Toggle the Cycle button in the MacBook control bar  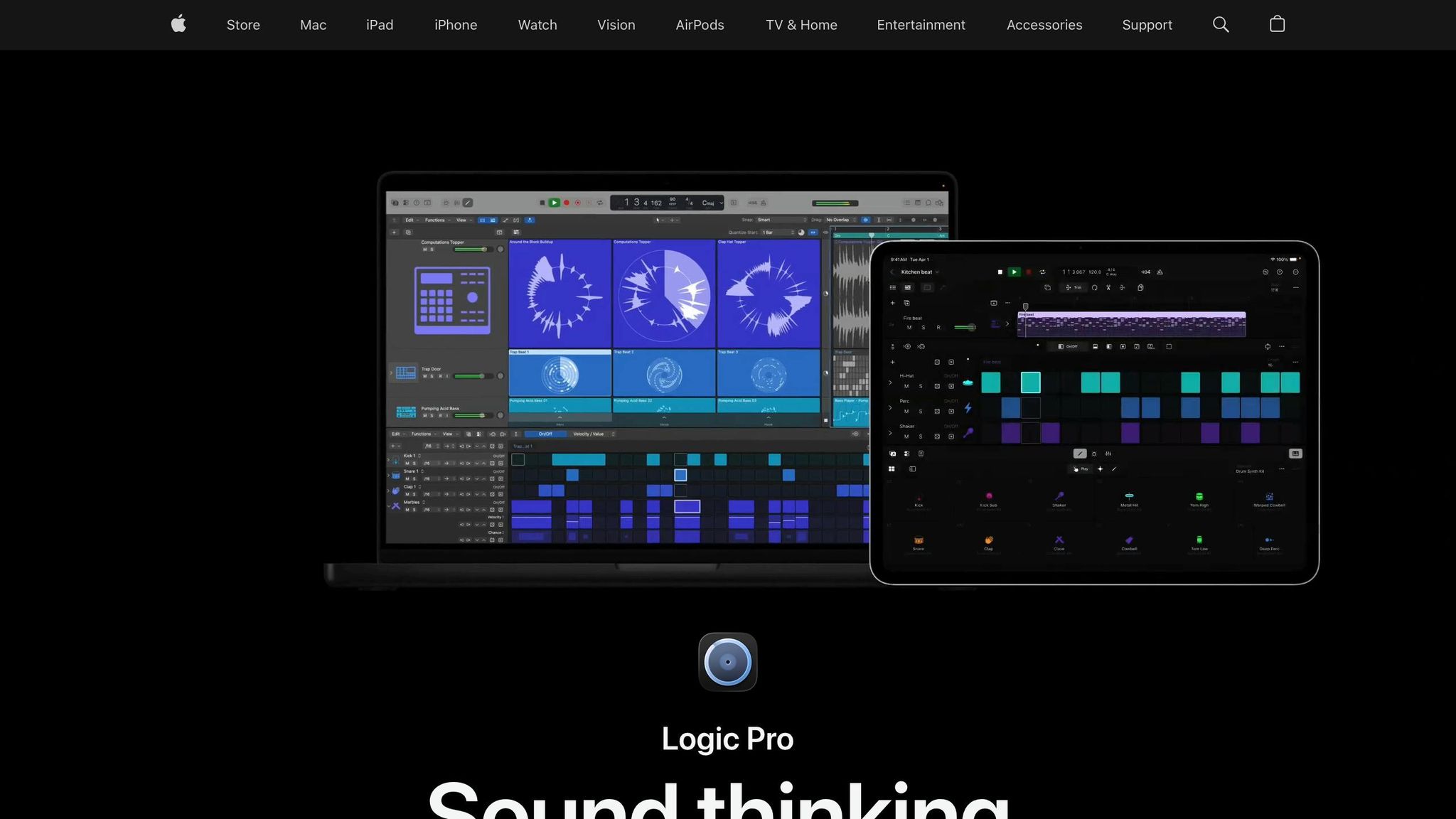[599, 203]
